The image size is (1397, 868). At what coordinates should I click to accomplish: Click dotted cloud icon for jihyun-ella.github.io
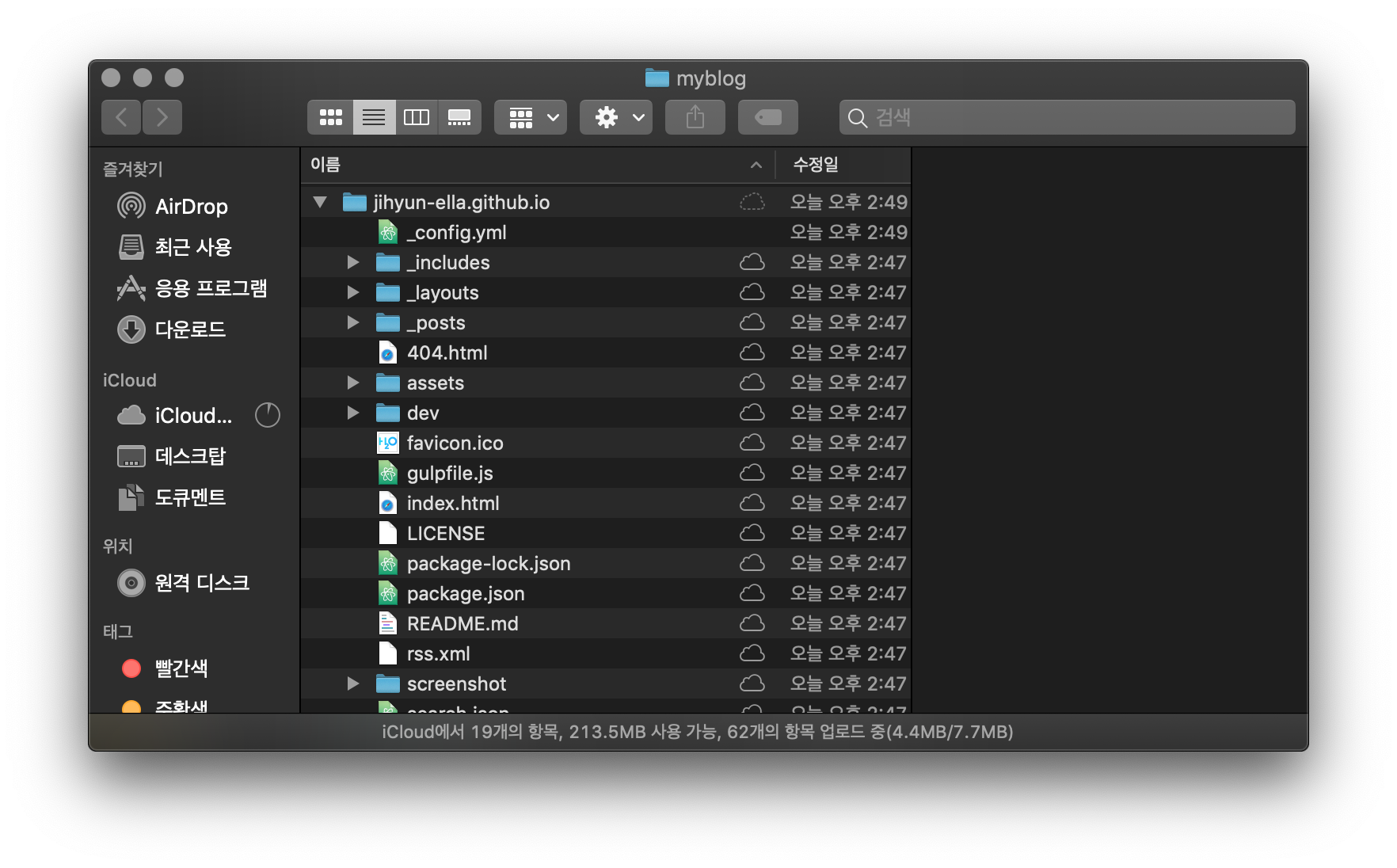point(752,202)
